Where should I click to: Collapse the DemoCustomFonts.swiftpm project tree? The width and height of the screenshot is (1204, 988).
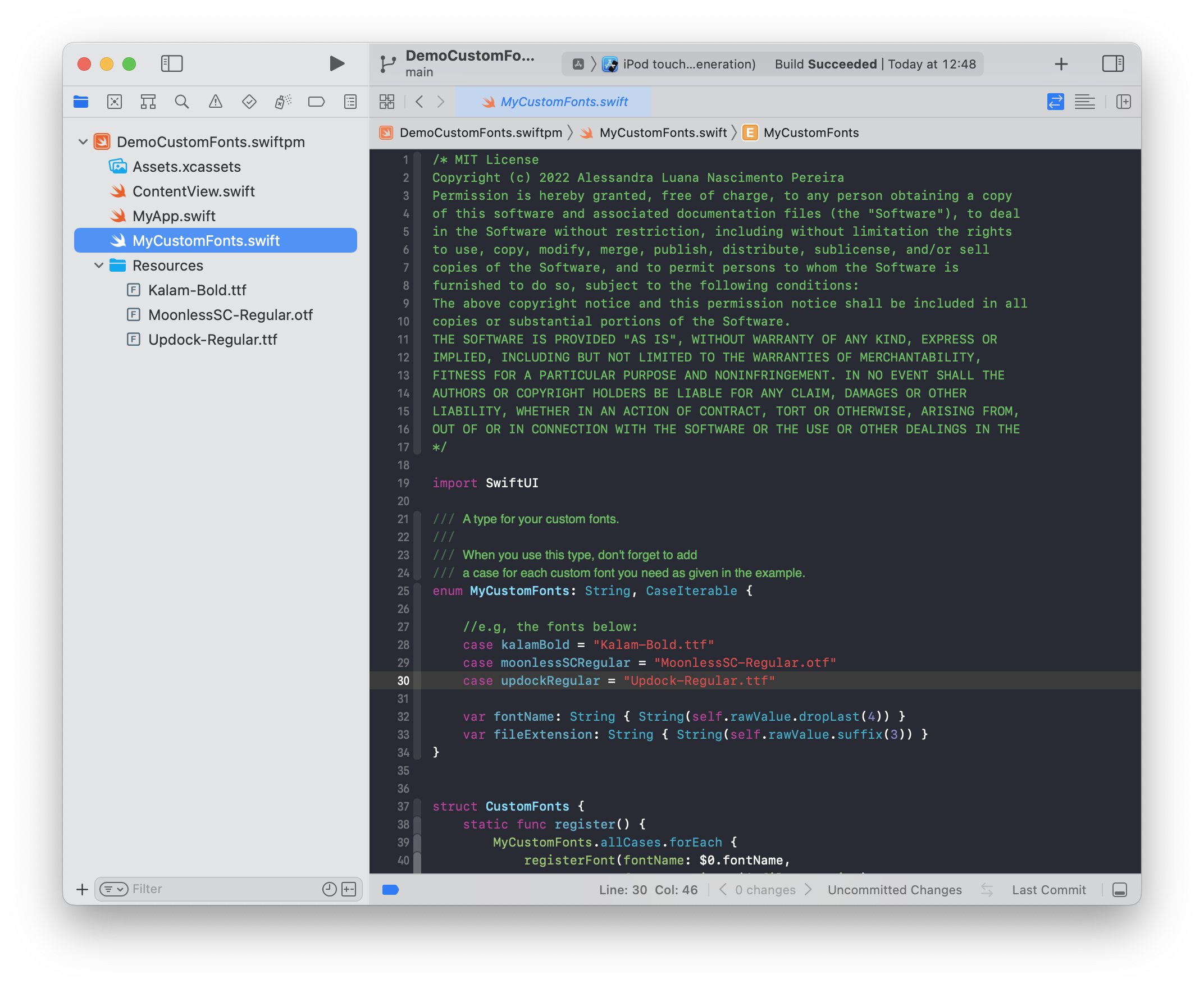point(83,141)
